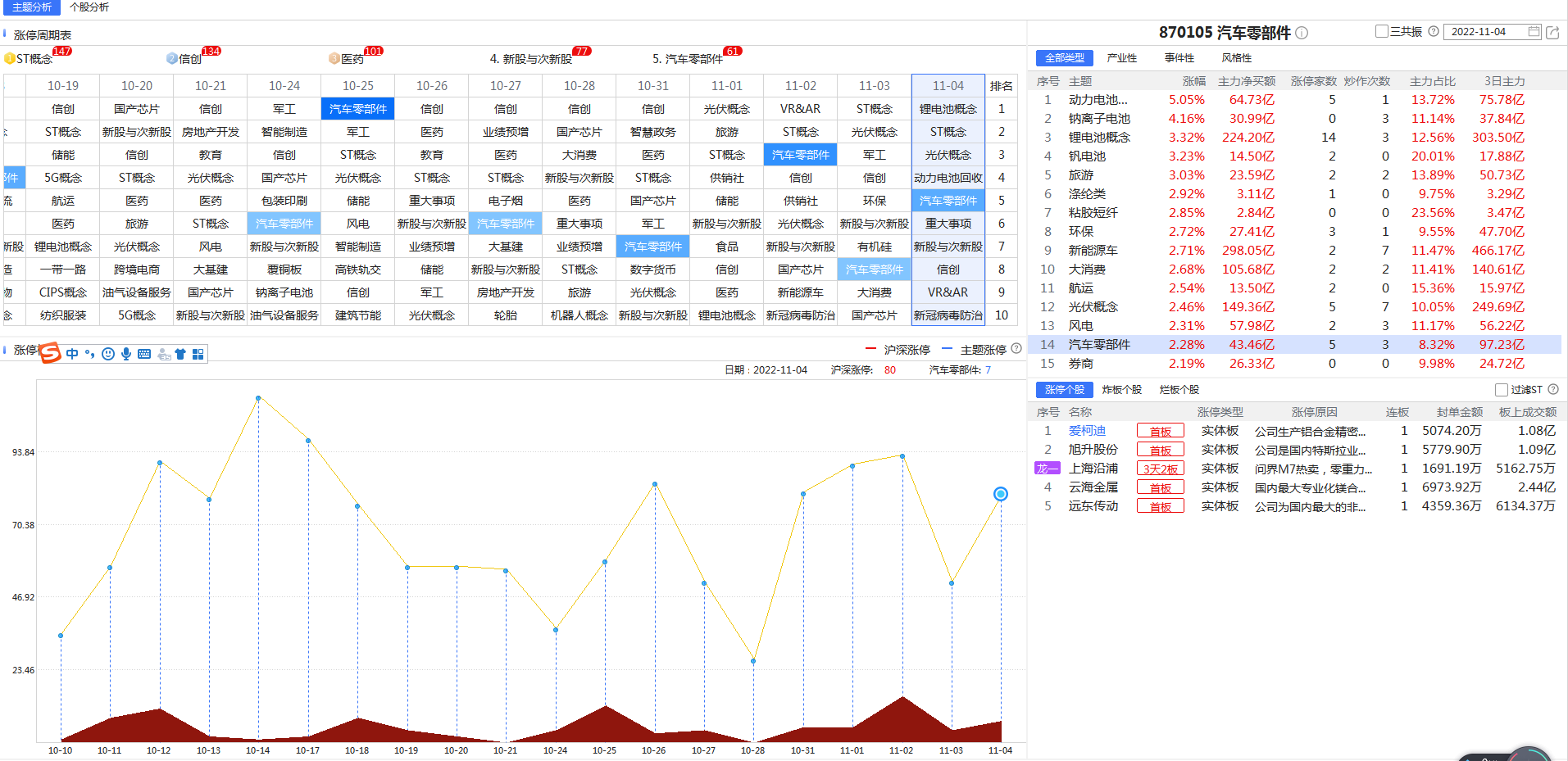Click 首板 tag for 旭升股份
This screenshot has width=1568, height=761.
click(x=1161, y=450)
